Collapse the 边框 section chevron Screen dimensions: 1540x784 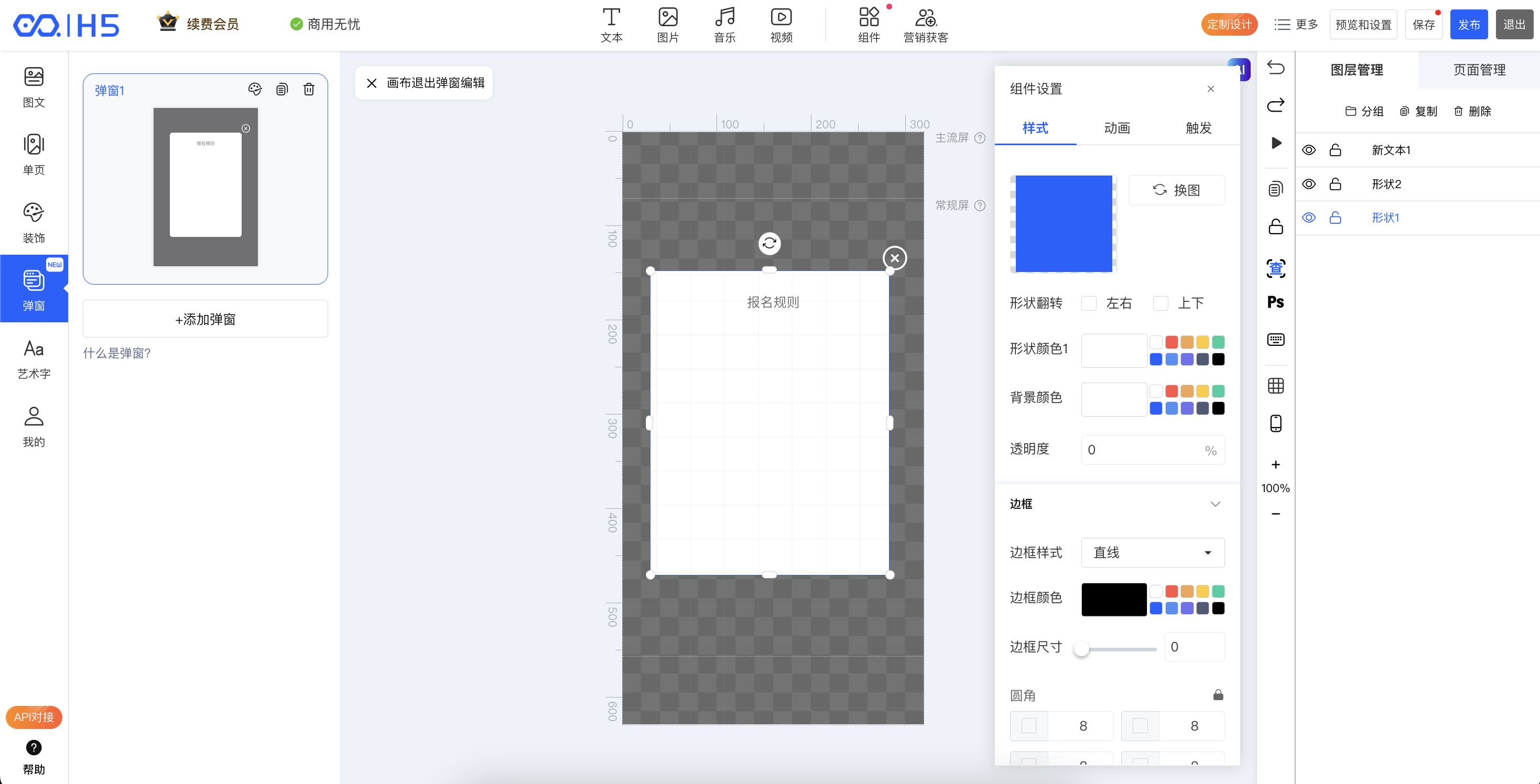1215,504
